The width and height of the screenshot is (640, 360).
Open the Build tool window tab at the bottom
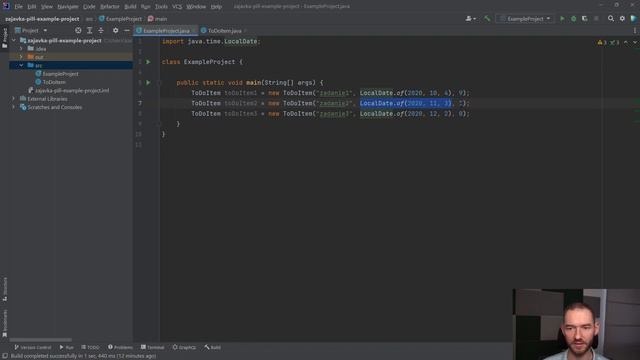[x=213, y=347]
